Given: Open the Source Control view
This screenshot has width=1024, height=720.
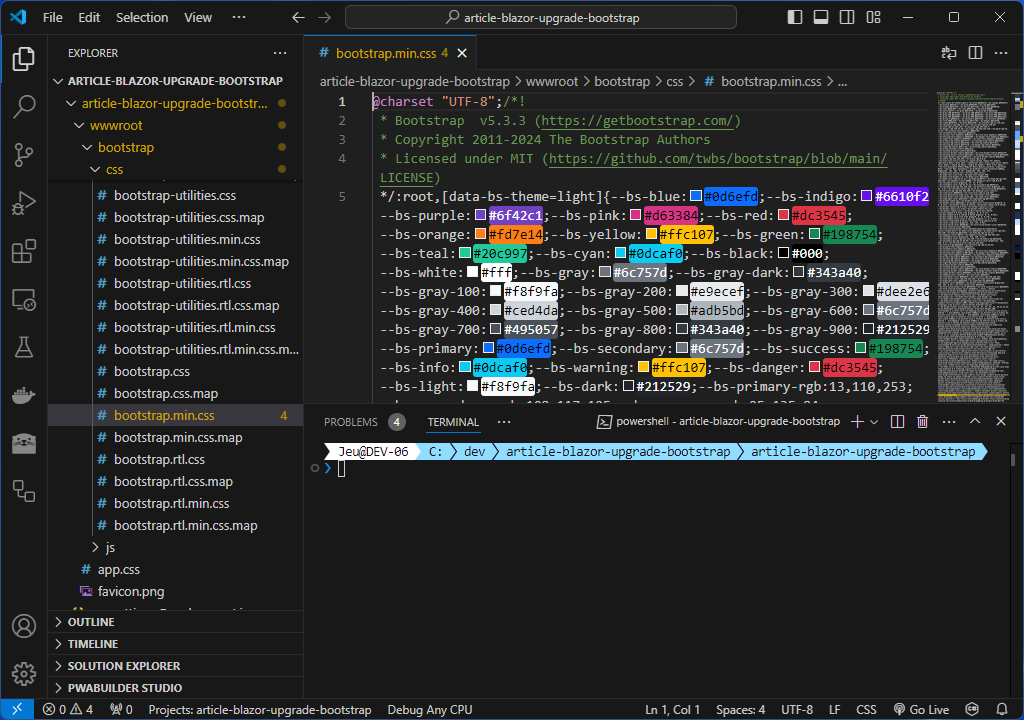Looking at the screenshot, I should point(24,155).
